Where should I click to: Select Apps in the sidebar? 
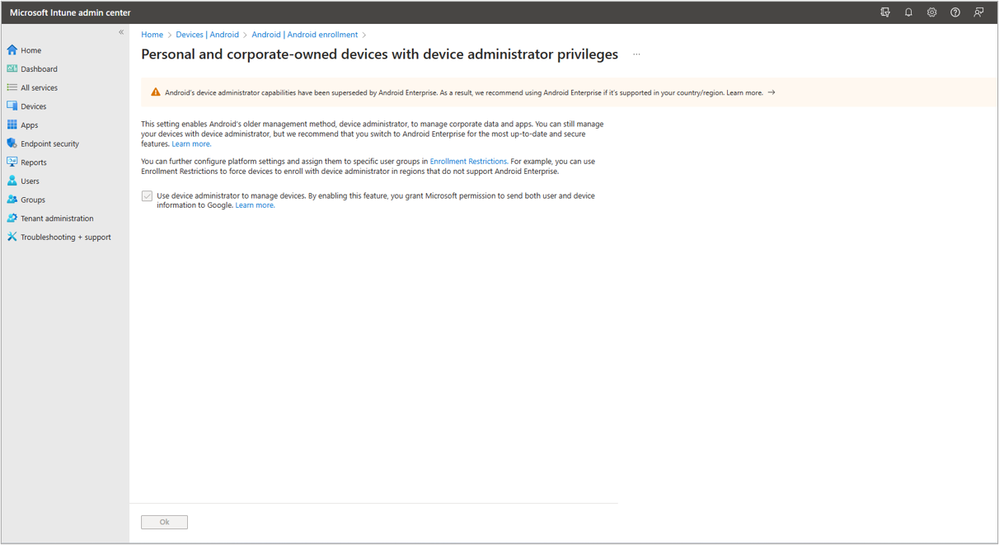click(x=29, y=125)
